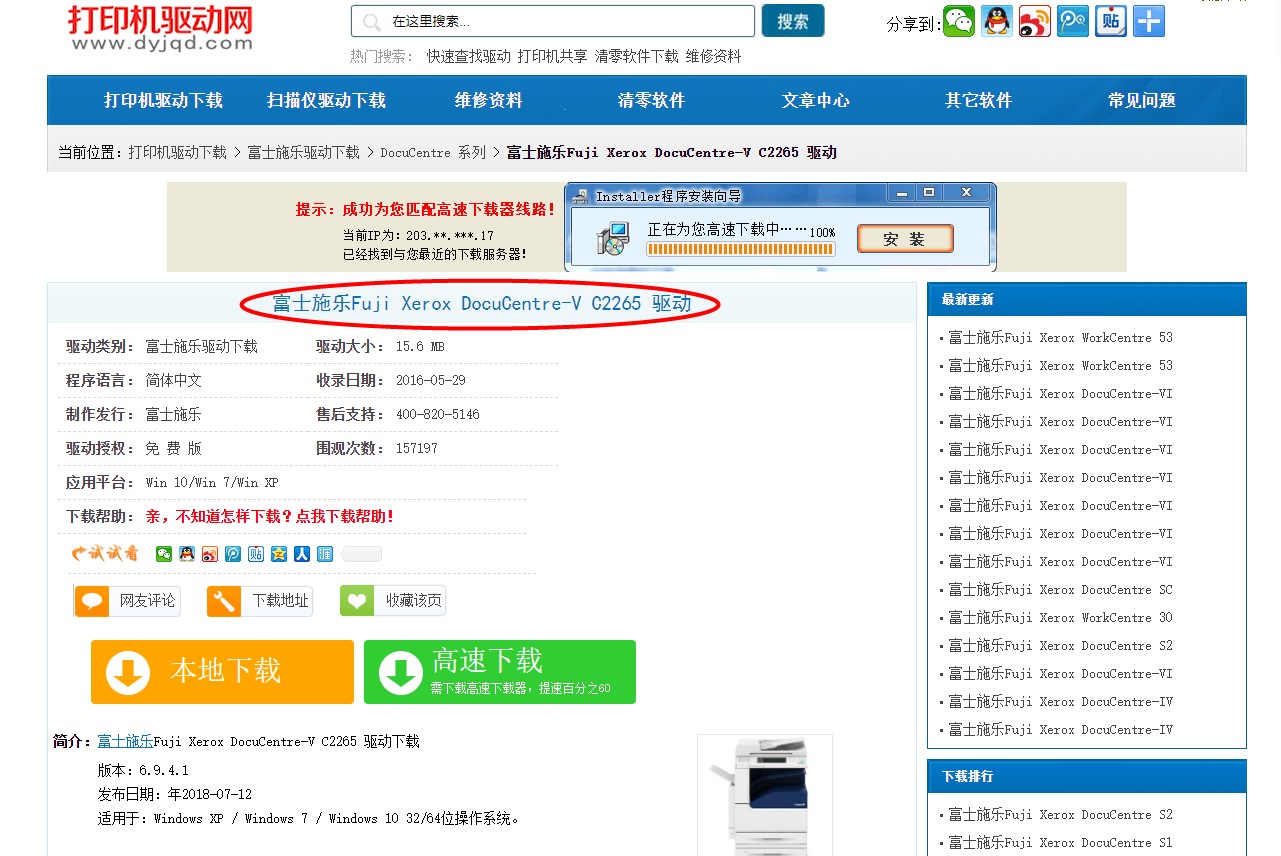Open sidebar link Fuji Xerox WorkCentre 30

pyautogui.click(x=1061, y=618)
